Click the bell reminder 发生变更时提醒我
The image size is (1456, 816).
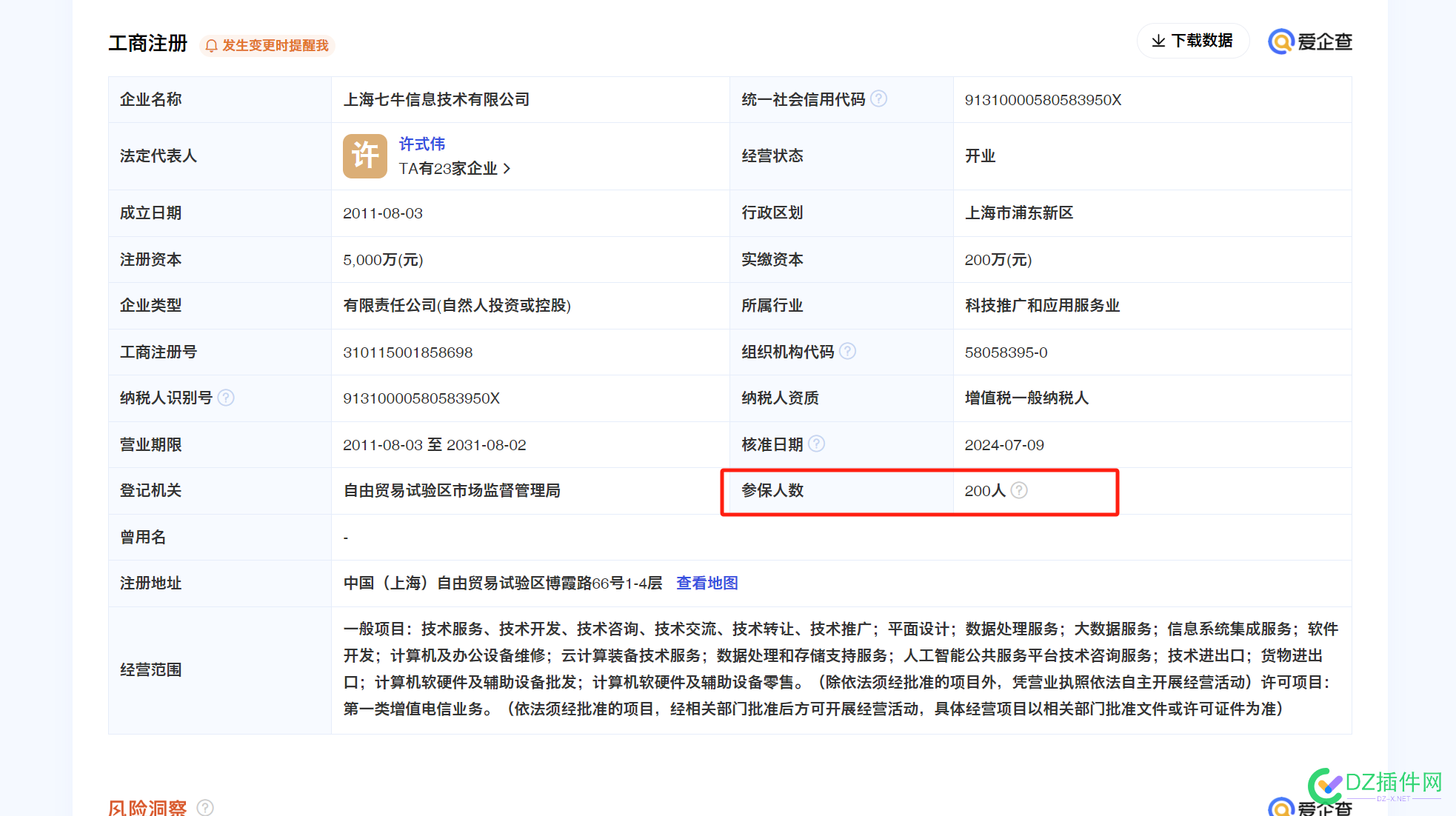[267, 45]
